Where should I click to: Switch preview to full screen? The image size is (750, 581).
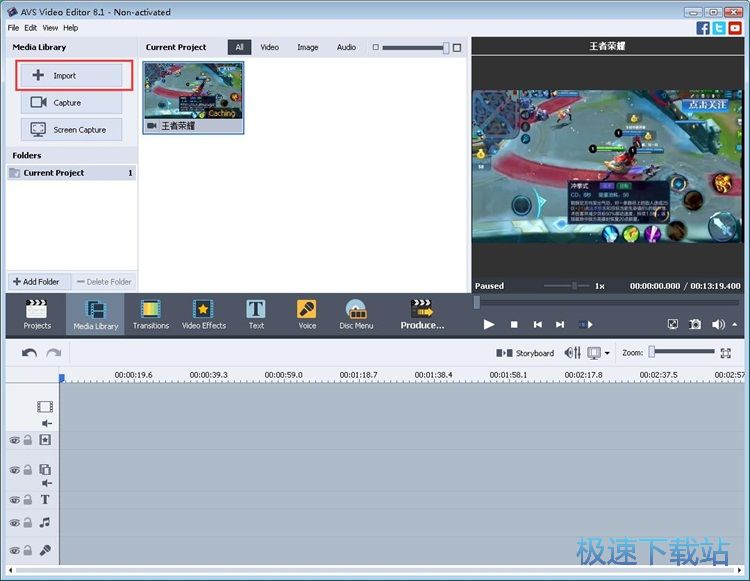click(x=673, y=324)
